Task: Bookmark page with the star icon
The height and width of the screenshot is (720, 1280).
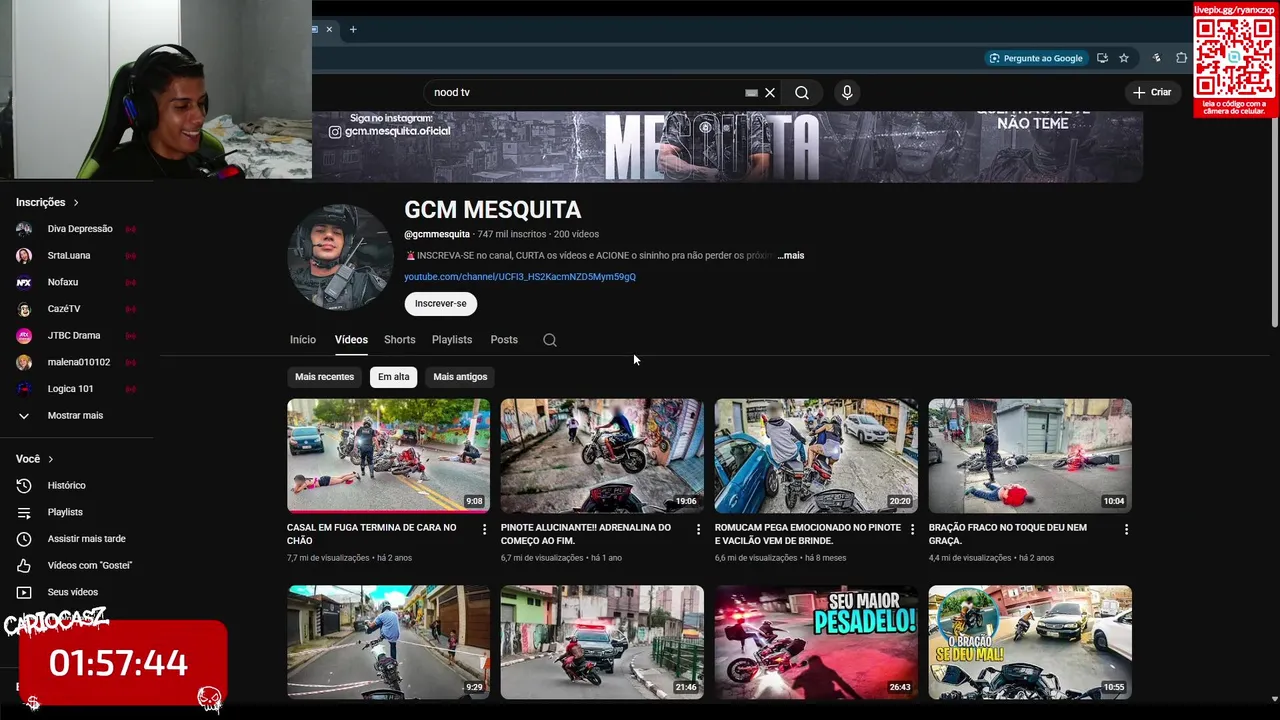Action: pos(1124,58)
